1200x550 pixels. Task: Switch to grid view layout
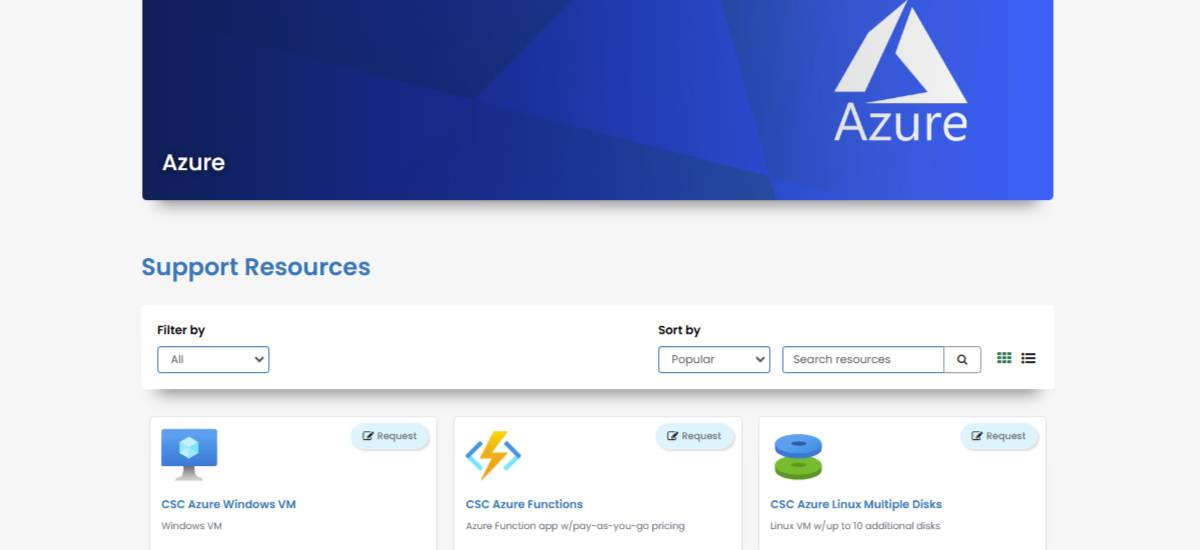1004,358
